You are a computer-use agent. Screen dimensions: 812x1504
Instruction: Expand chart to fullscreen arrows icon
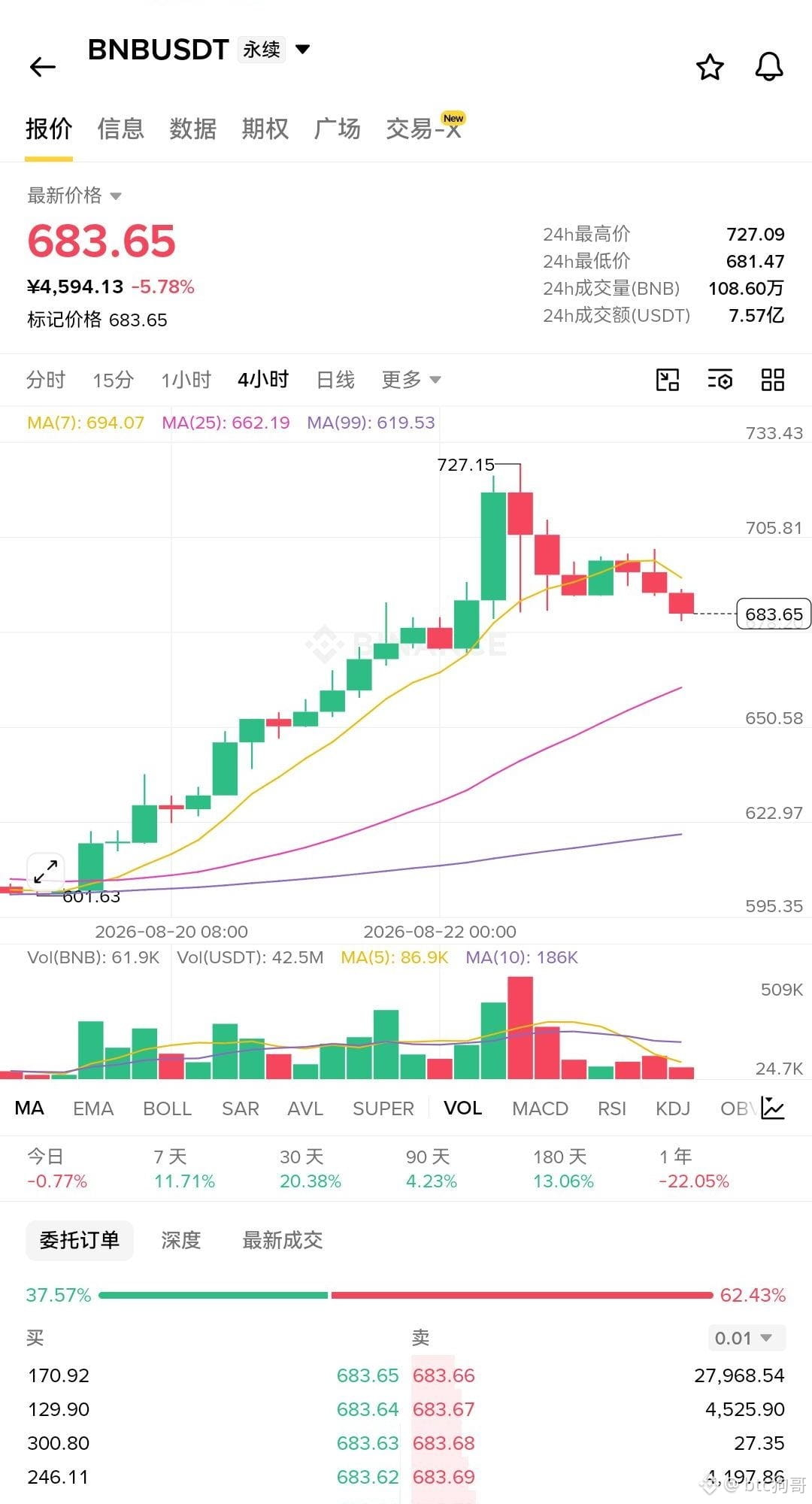point(45,872)
